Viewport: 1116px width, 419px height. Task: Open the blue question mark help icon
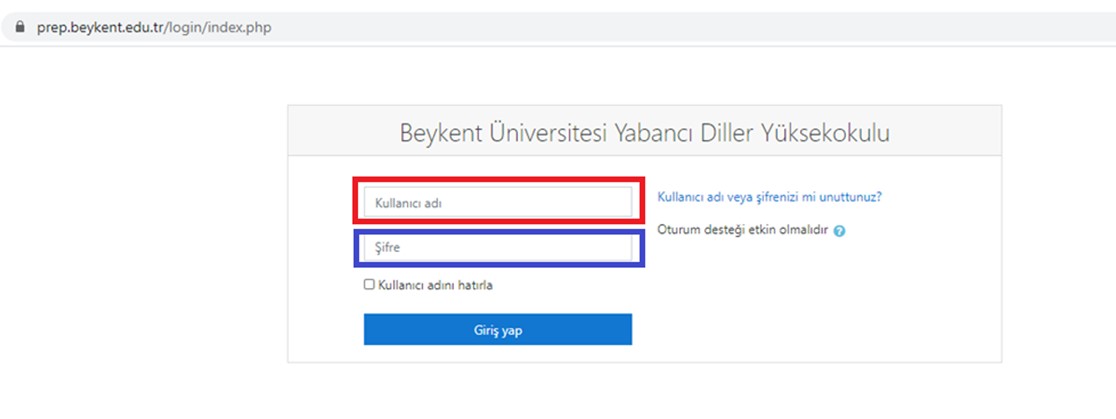pyautogui.click(x=839, y=231)
